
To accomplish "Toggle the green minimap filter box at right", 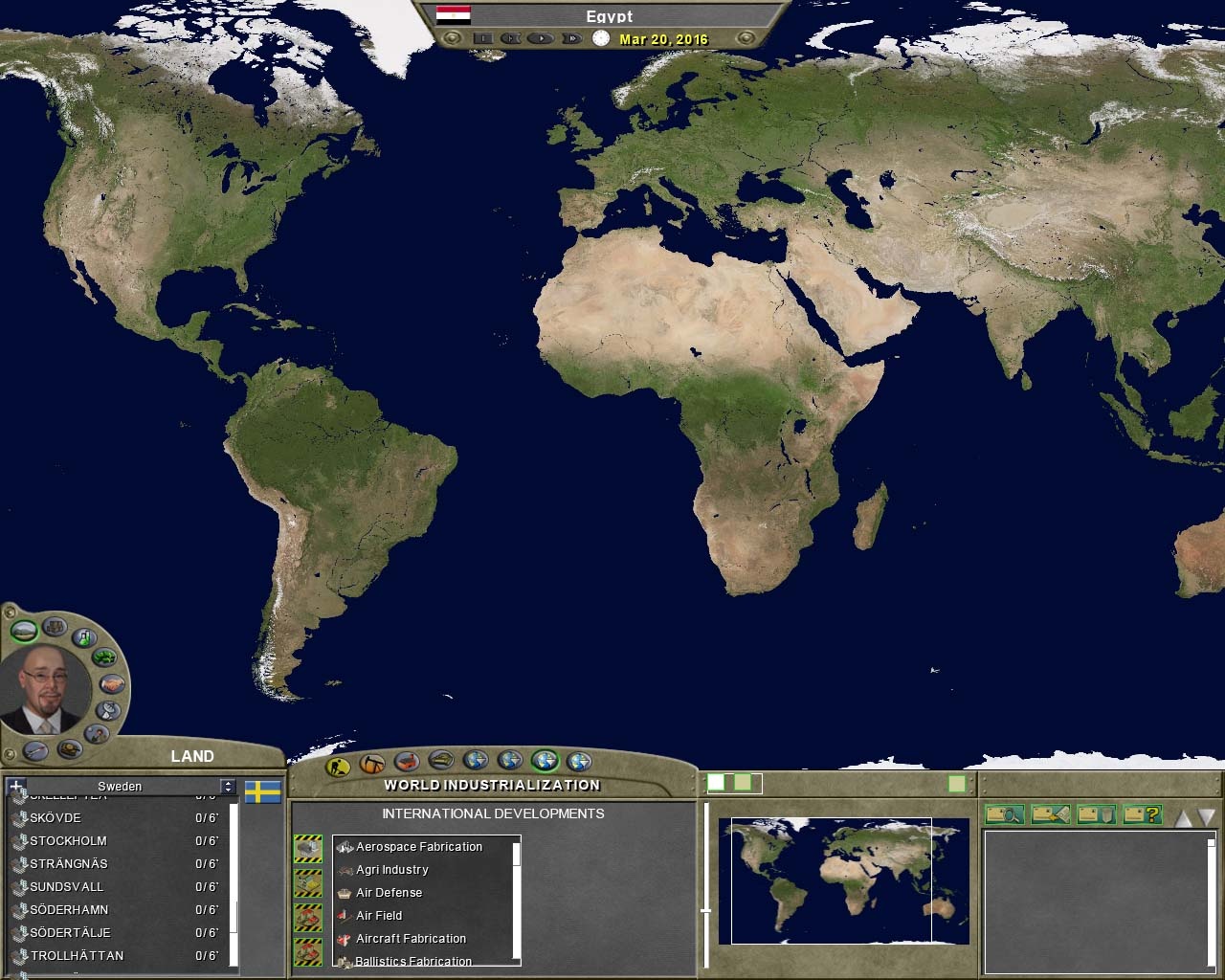I will pos(956,784).
